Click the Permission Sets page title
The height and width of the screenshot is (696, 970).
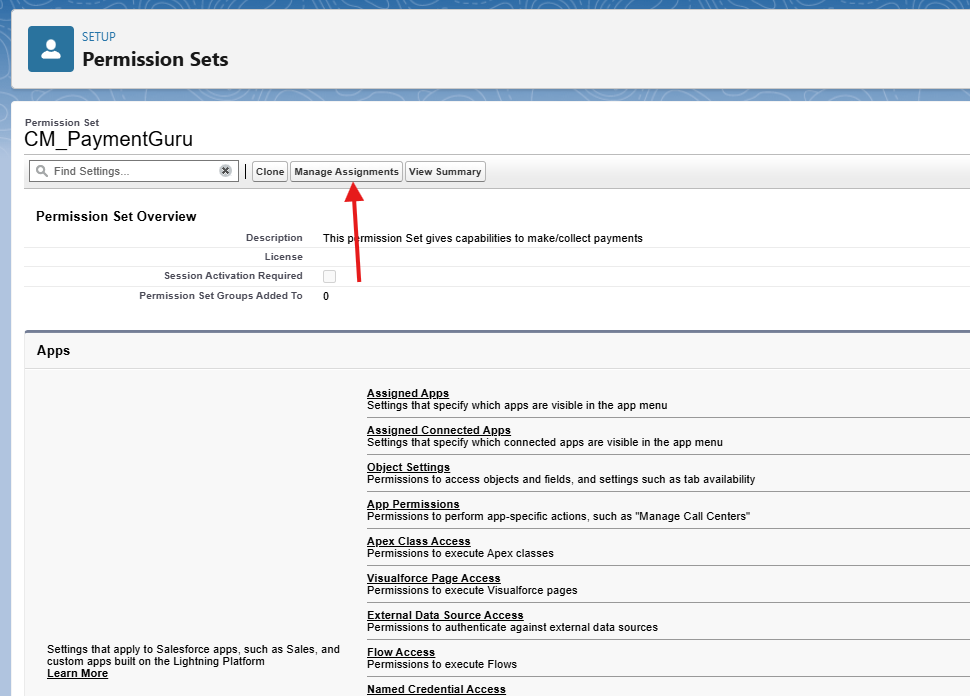coord(155,59)
